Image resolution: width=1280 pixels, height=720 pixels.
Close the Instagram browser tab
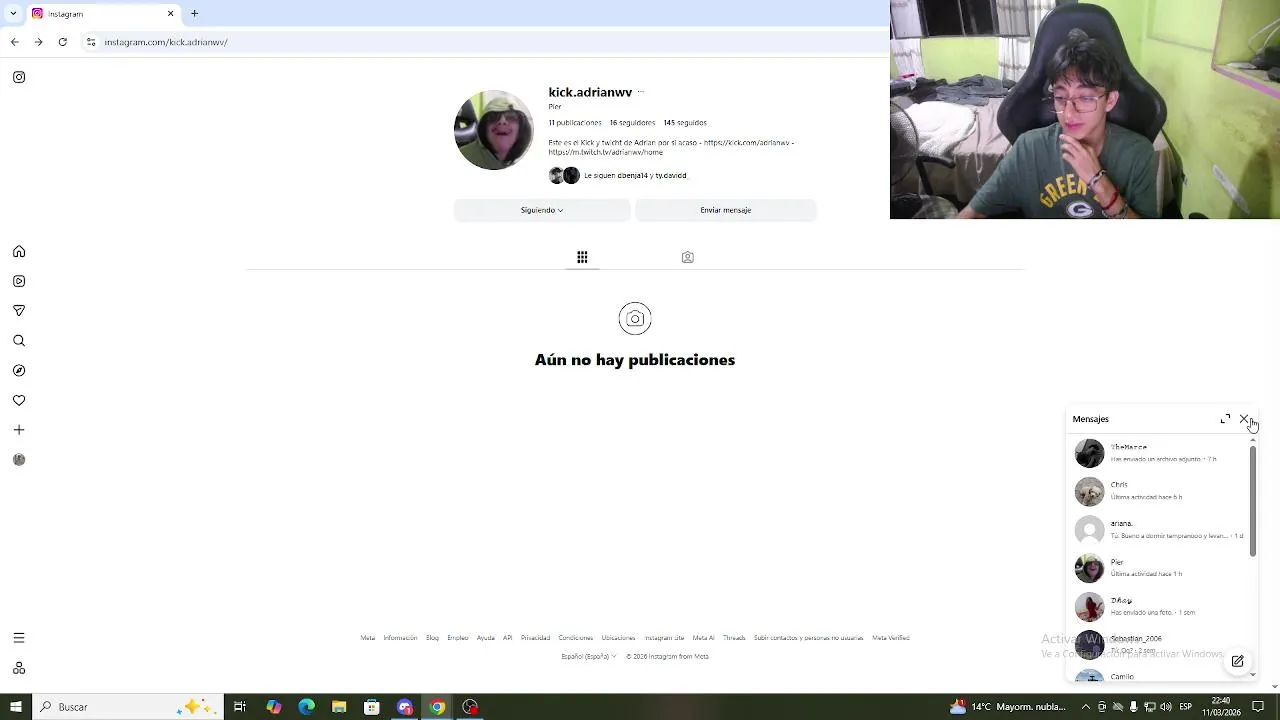(x=170, y=13)
